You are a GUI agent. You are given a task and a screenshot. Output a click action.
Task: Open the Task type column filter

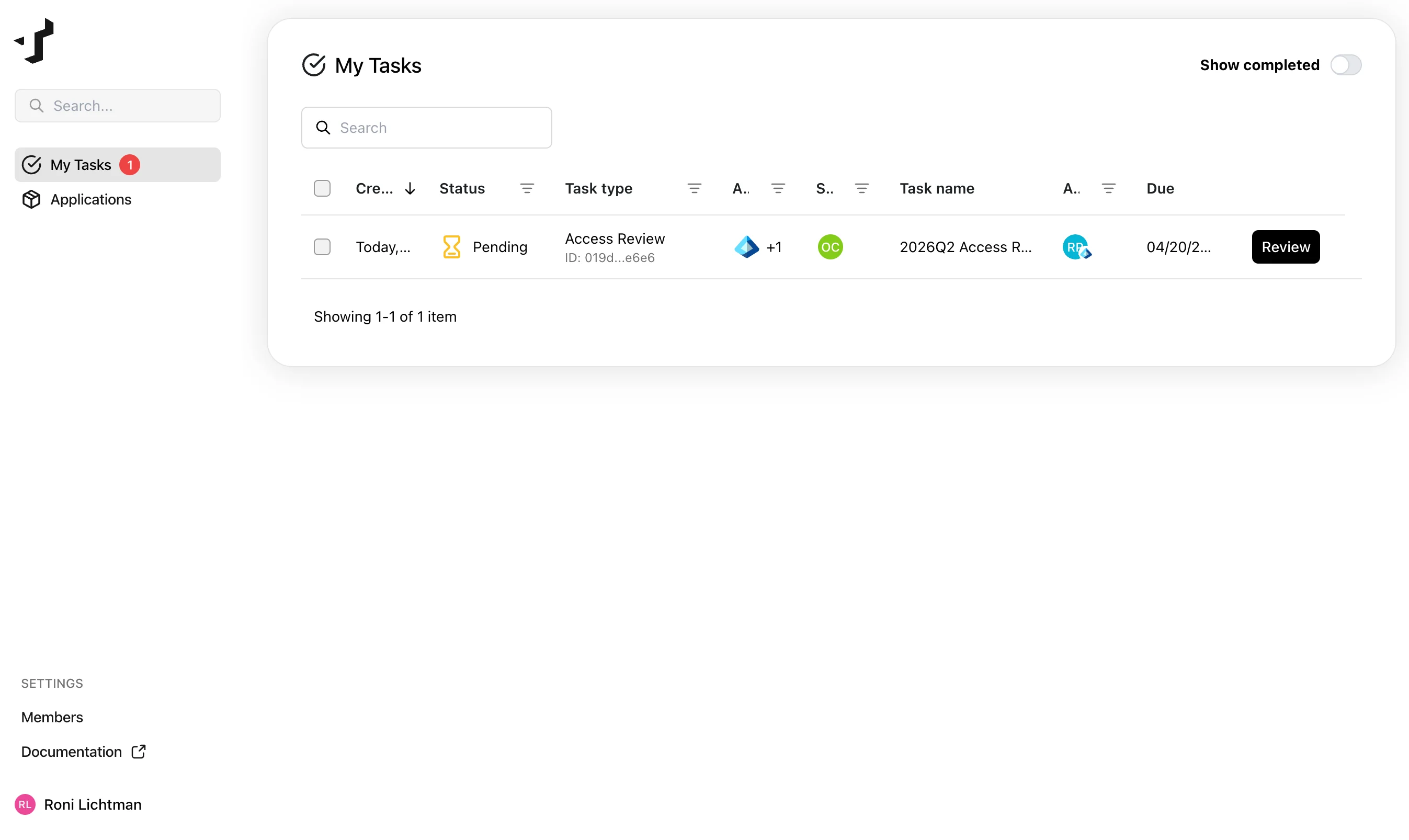tap(695, 188)
